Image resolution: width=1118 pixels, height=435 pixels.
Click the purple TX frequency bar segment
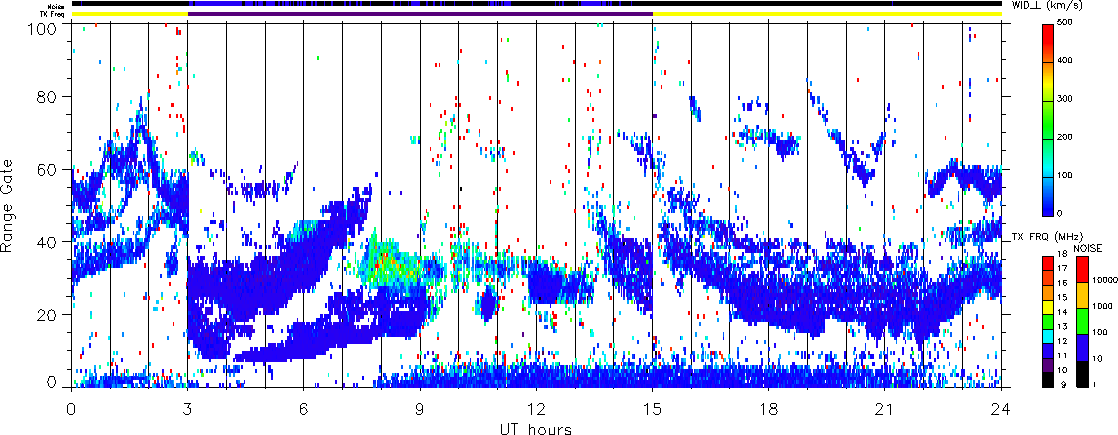pos(420,14)
